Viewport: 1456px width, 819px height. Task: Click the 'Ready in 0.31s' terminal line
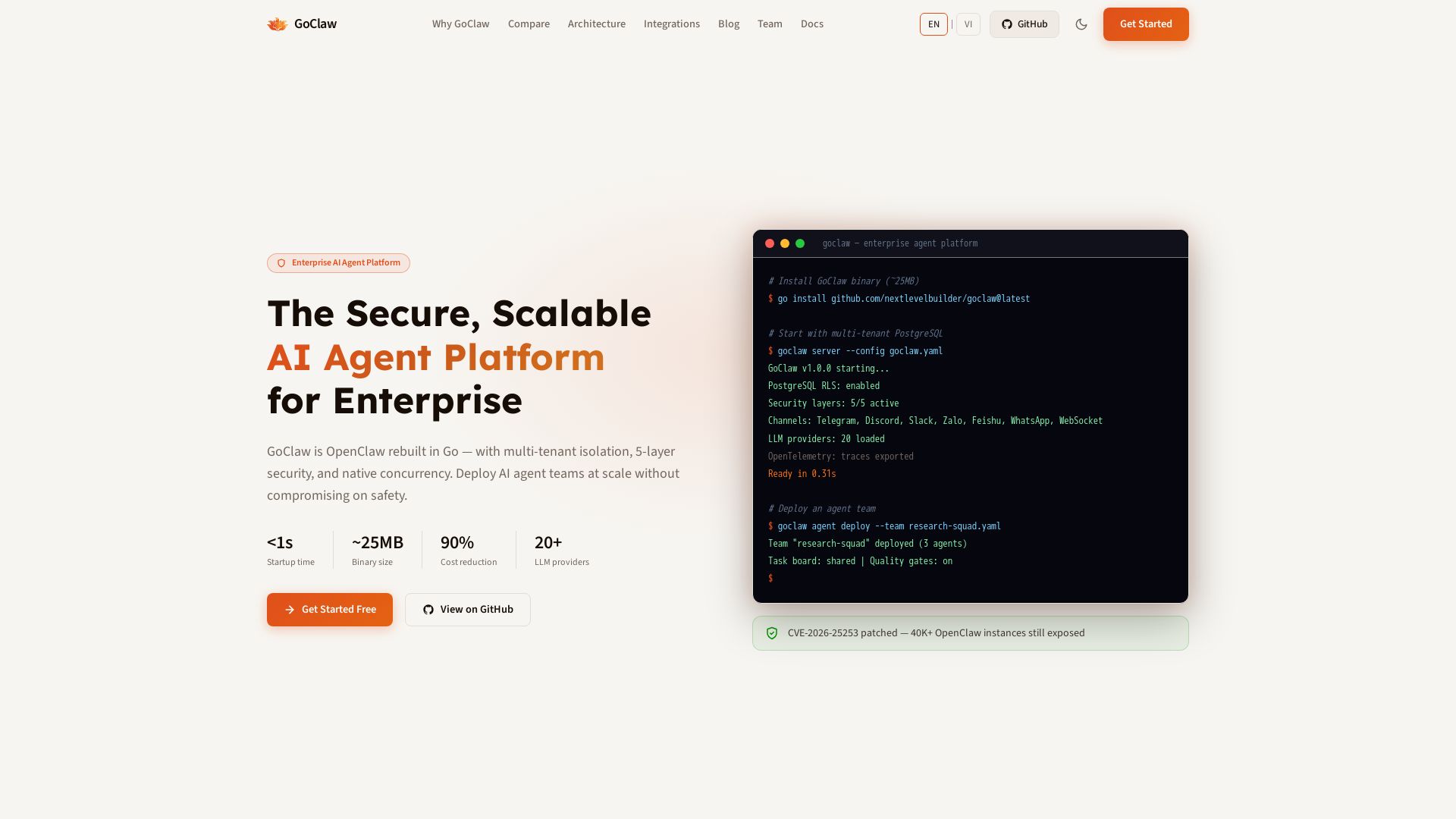802,474
